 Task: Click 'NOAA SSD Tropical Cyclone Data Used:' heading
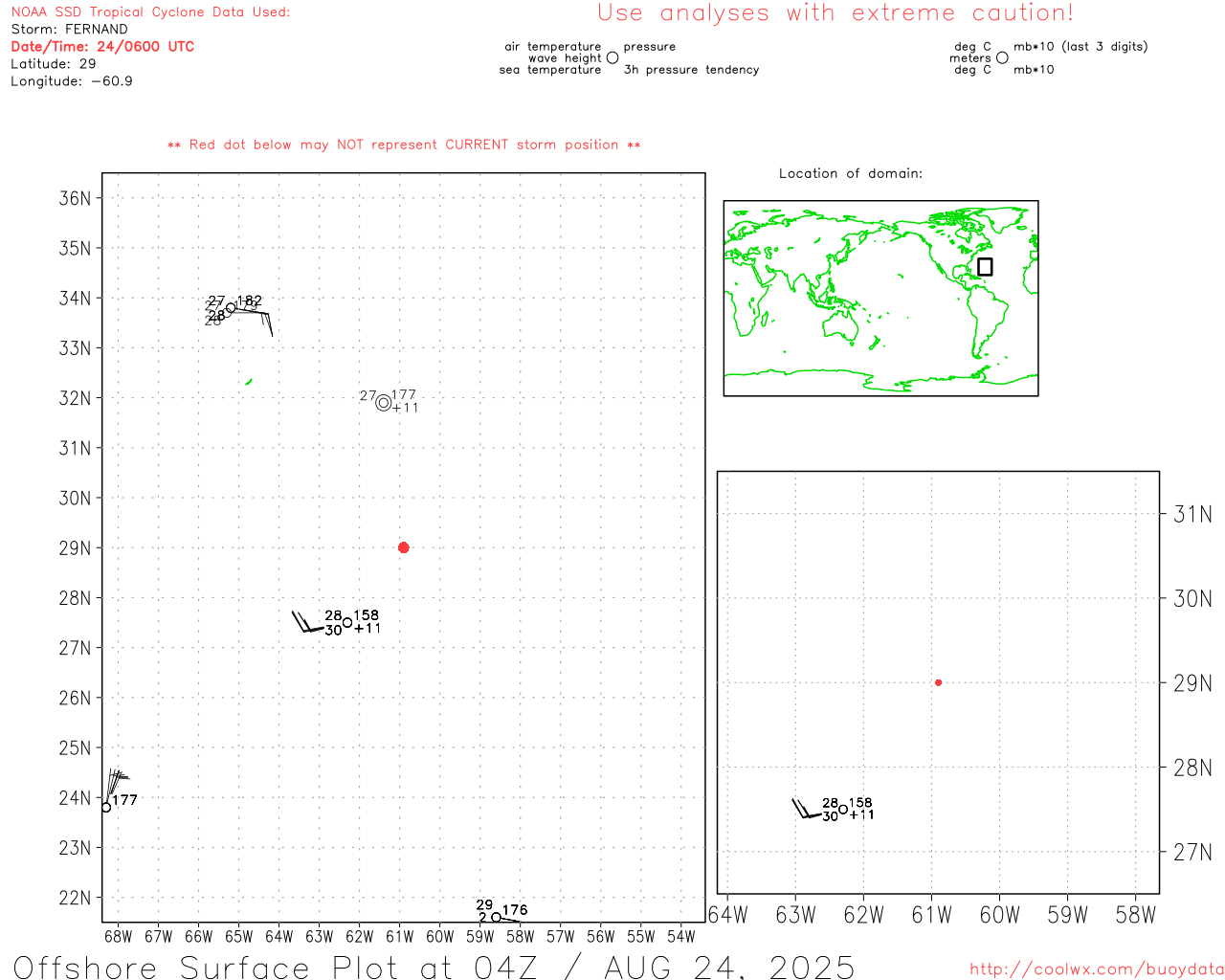click(x=150, y=11)
